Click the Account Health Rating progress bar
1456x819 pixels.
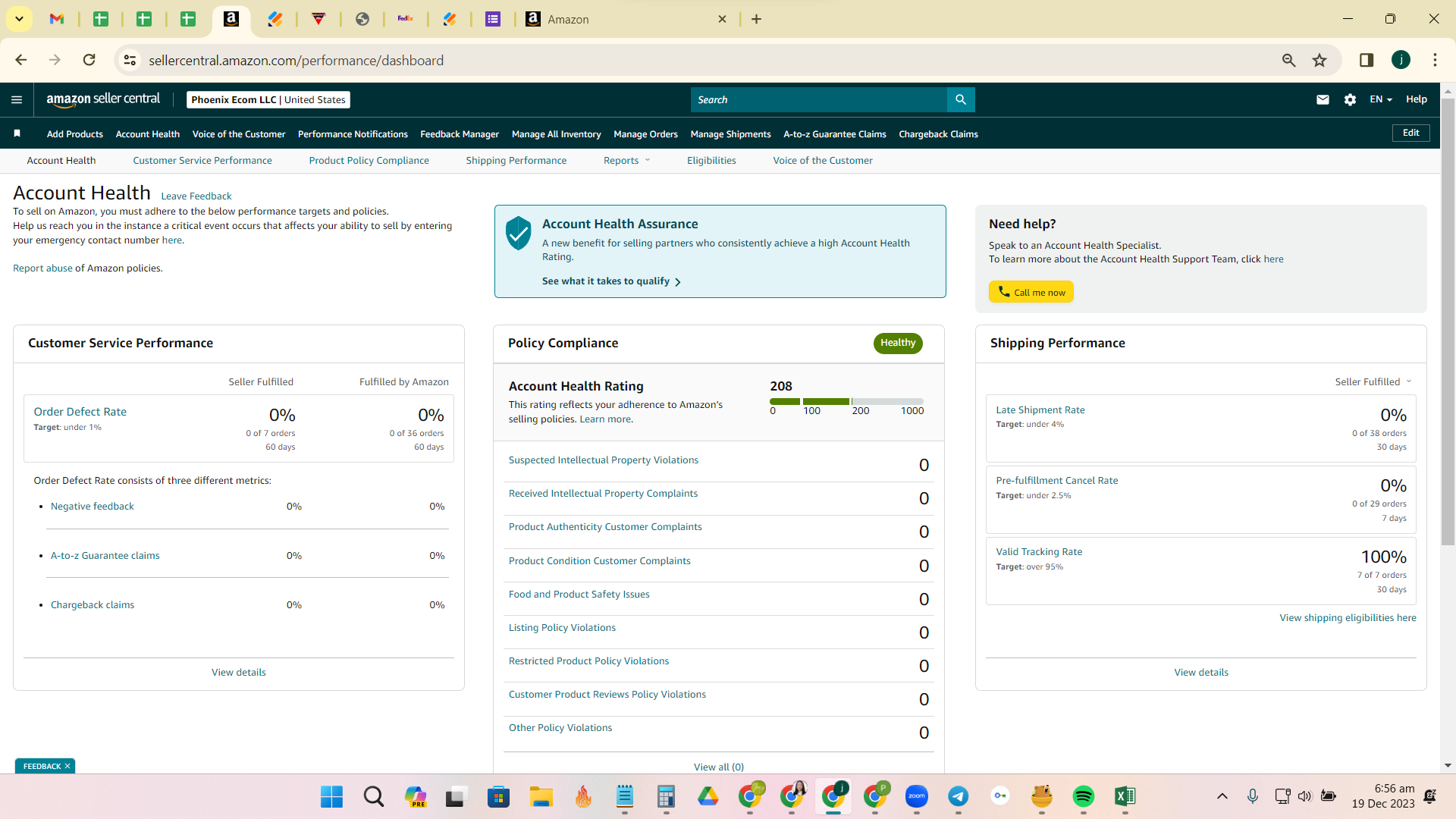[x=846, y=401]
